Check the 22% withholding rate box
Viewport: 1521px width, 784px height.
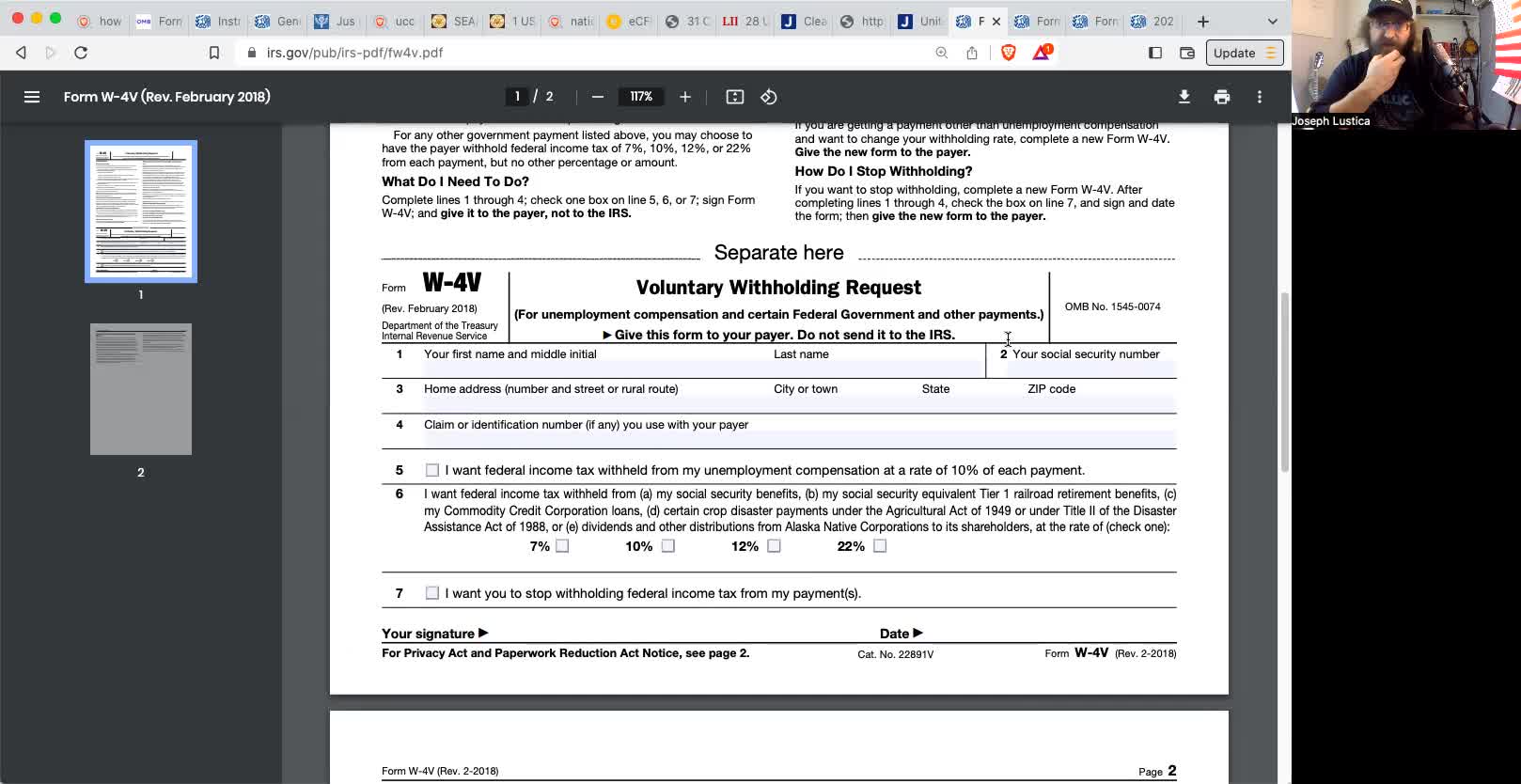tap(880, 545)
